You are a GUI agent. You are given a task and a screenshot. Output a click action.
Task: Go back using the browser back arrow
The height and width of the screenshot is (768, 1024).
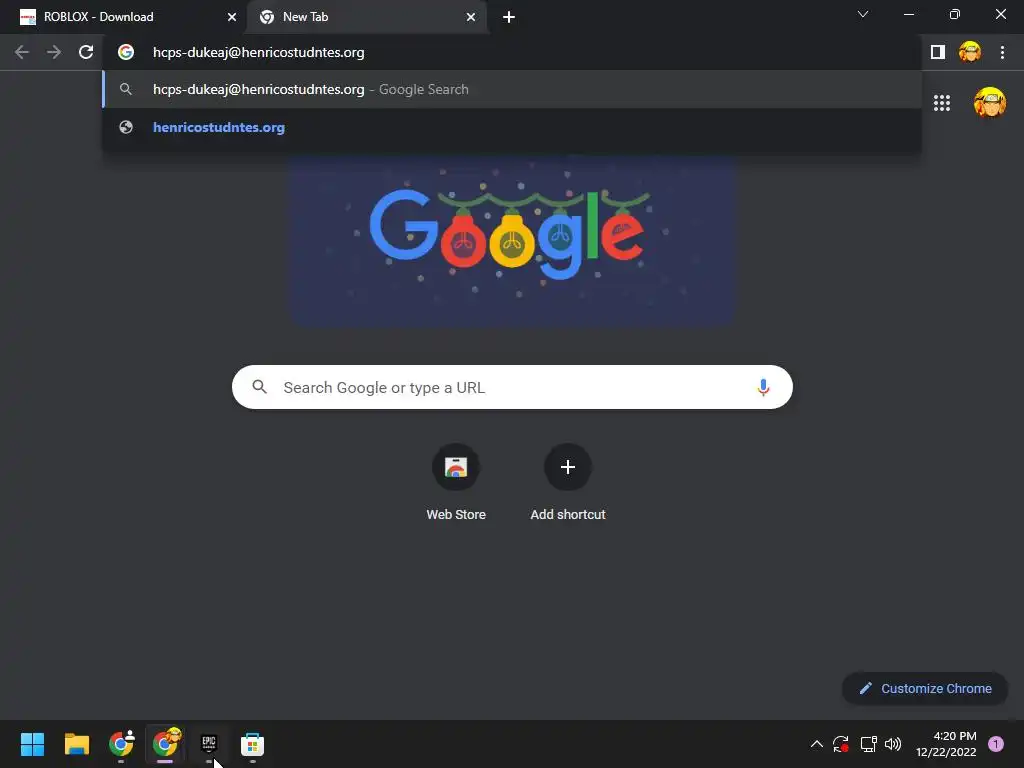click(x=22, y=52)
